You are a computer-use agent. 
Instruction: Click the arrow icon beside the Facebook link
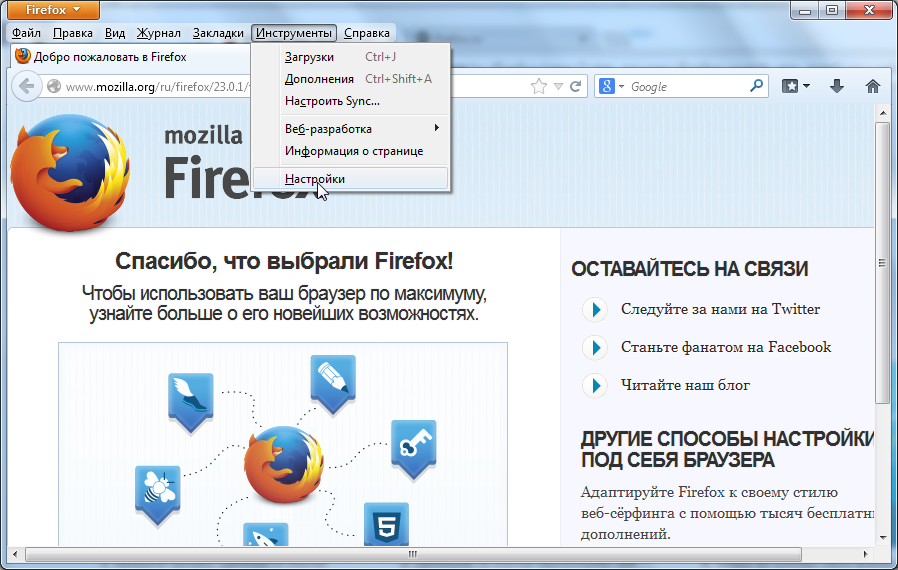click(x=596, y=347)
